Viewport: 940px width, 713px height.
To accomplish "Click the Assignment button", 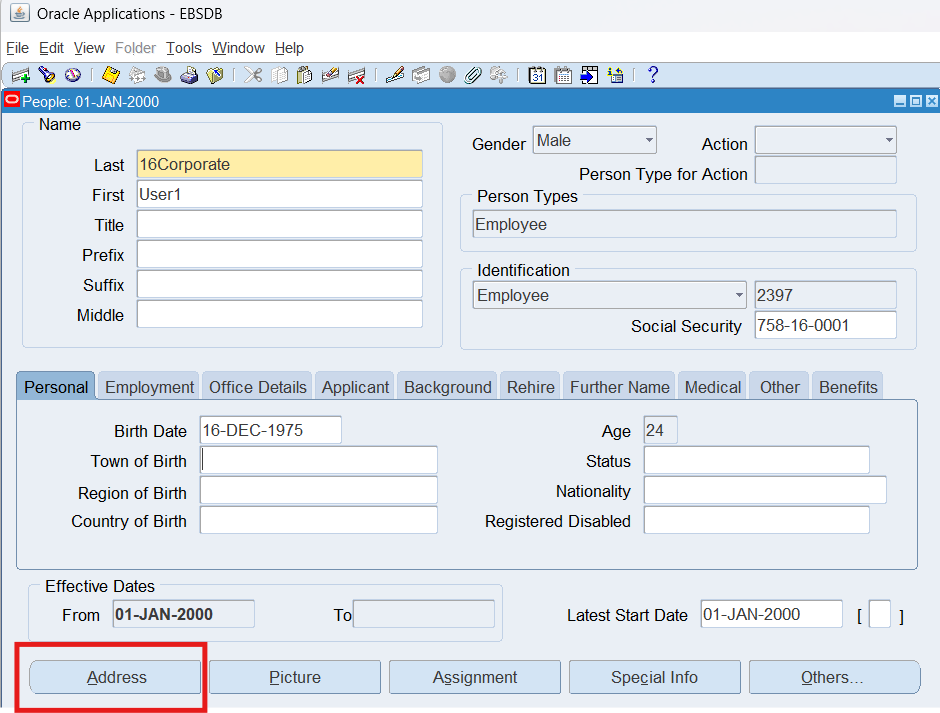I will click(475, 677).
